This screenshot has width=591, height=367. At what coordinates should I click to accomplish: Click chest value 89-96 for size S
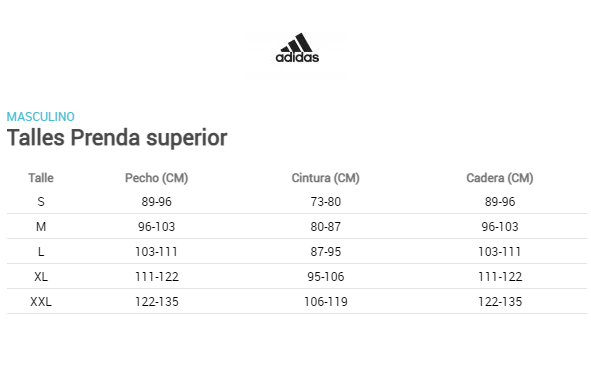click(x=156, y=202)
